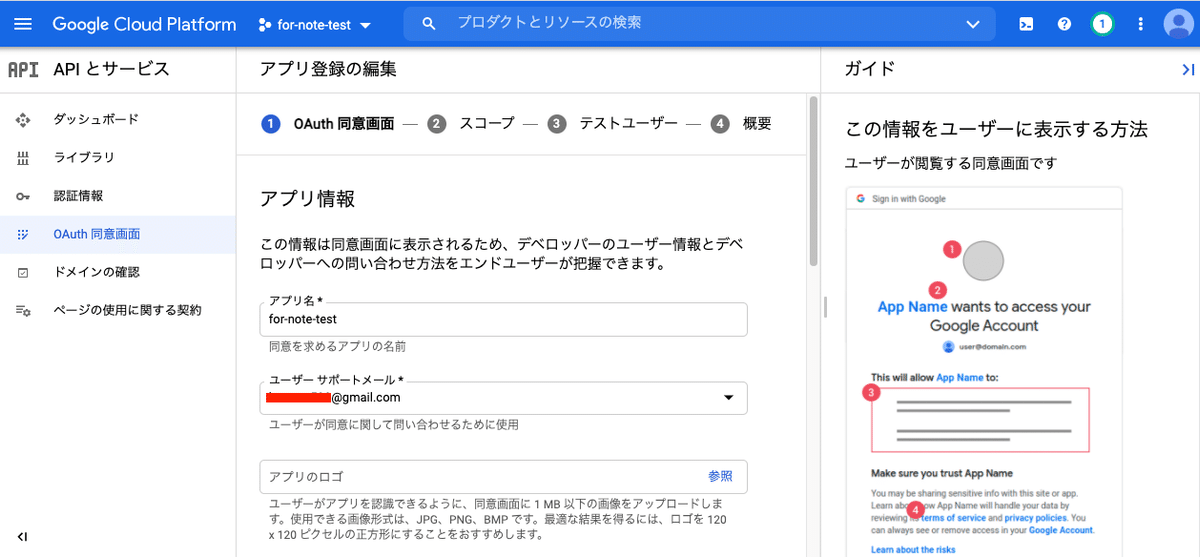Click privacy policies link in guide

[x=1036, y=518]
